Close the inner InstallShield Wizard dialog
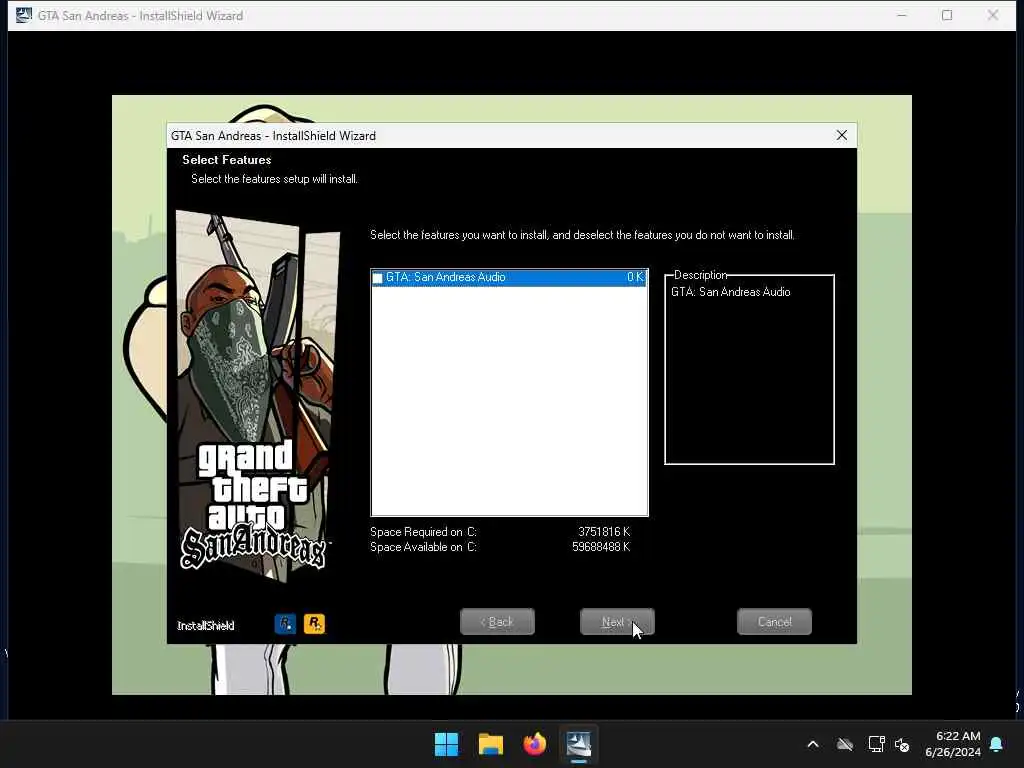 (841, 135)
